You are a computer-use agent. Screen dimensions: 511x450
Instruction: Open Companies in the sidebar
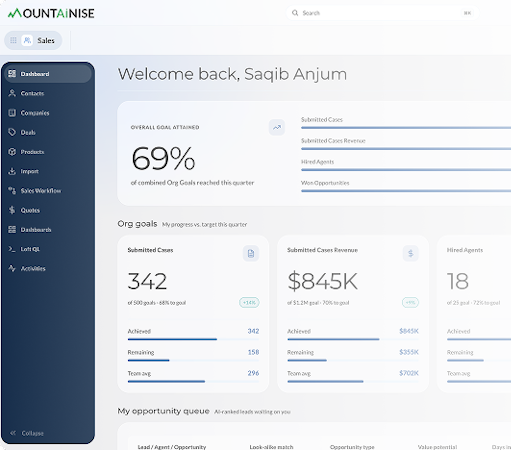[48, 113]
